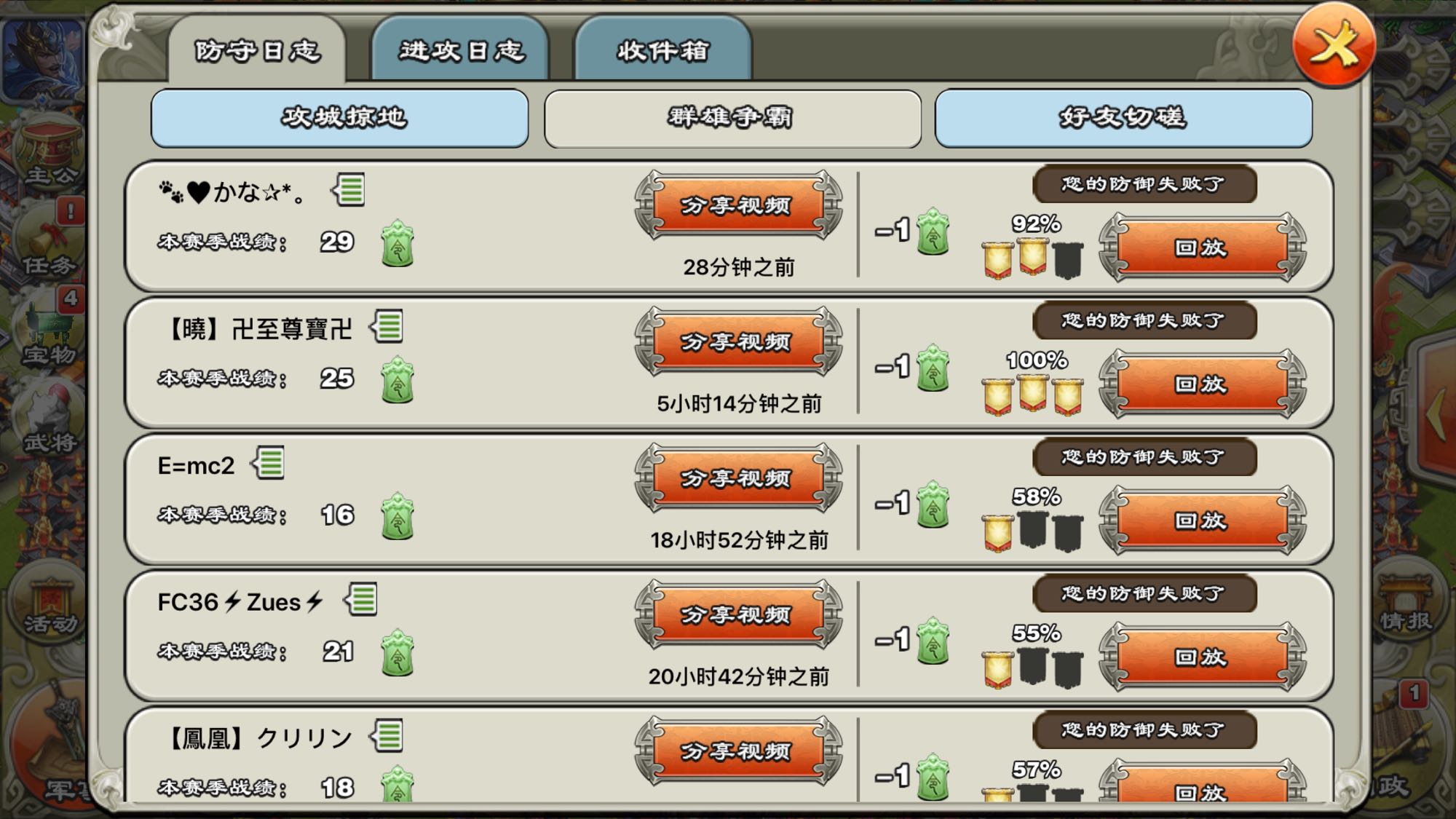Select the 防守日志 tab
The height and width of the screenshot is (819, 1456).
(x=257, y=50)
